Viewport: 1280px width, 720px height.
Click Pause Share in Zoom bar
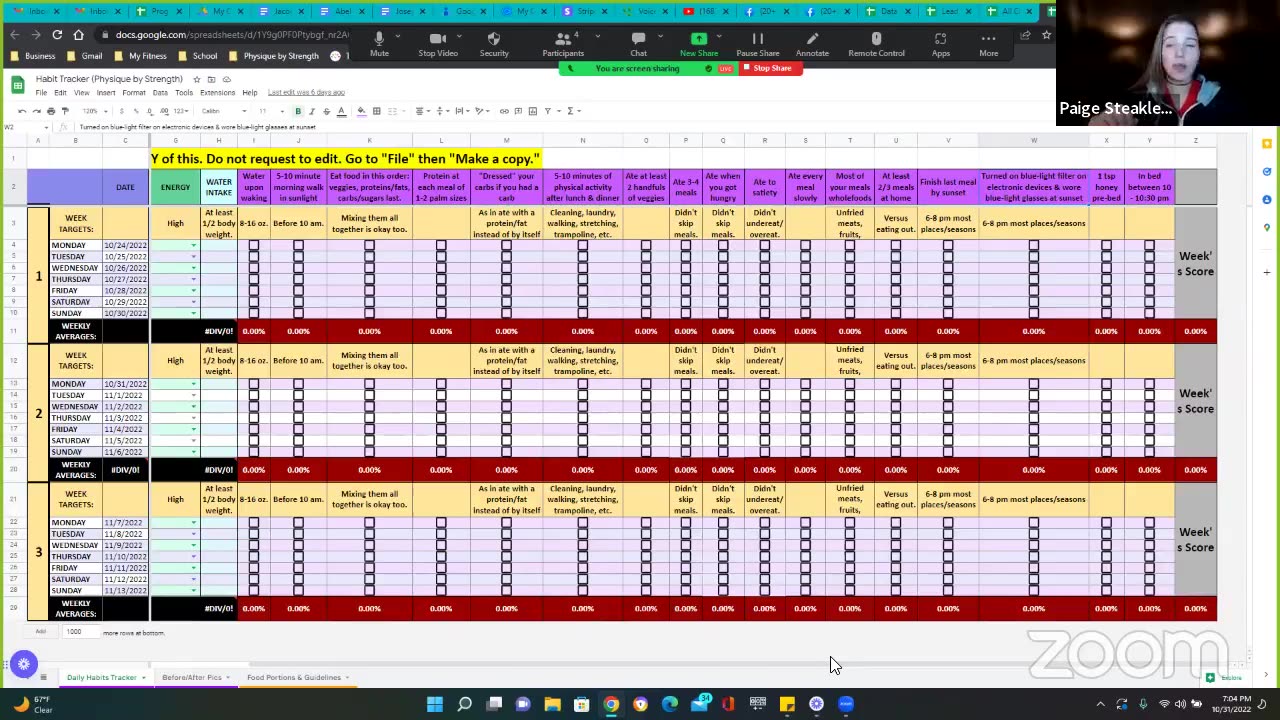tap(757, 44)
